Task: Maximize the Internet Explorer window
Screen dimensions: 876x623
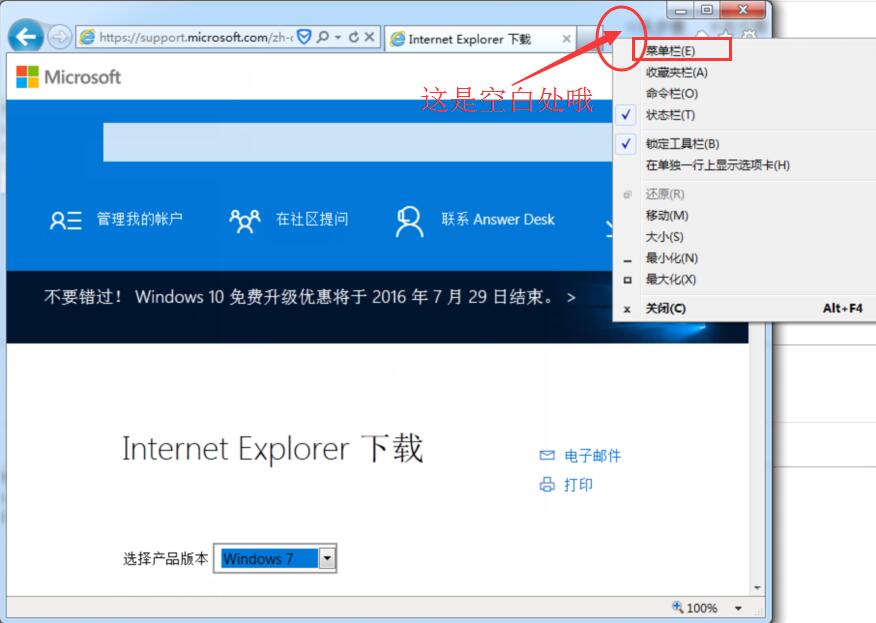Action: click(707, 9)
